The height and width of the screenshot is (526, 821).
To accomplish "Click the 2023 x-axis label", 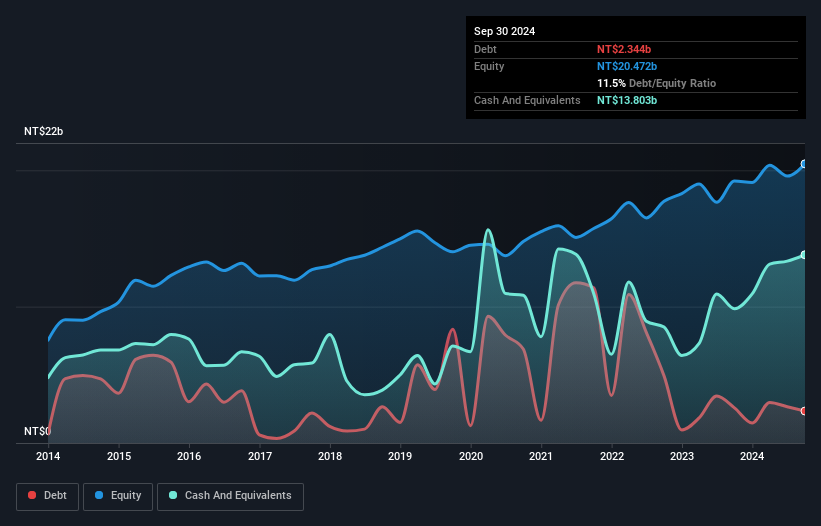I will click(682, 456).
